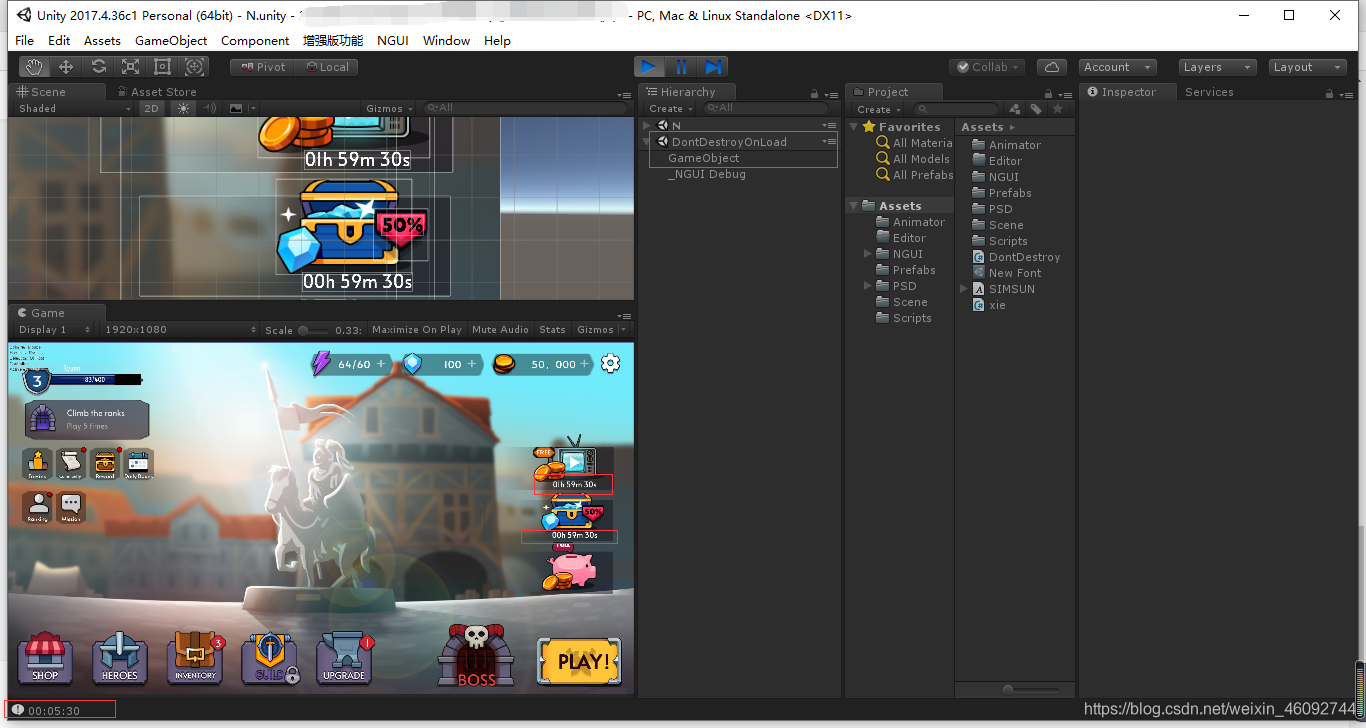Select the Rotate tool
Viewport: 1366px width, 728px height.
[x=98, y=67]
